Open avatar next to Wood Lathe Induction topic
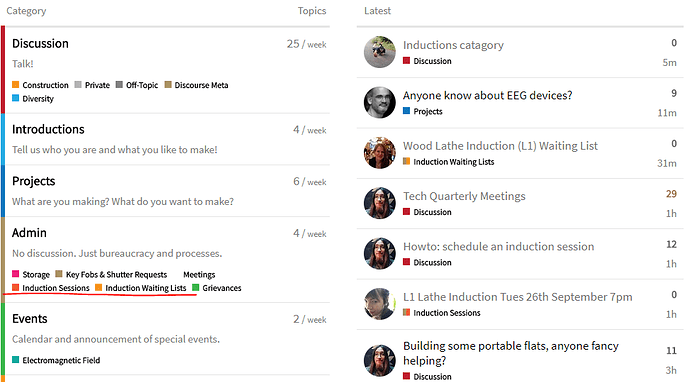This screenshot has width=690, height=382. 380,153
